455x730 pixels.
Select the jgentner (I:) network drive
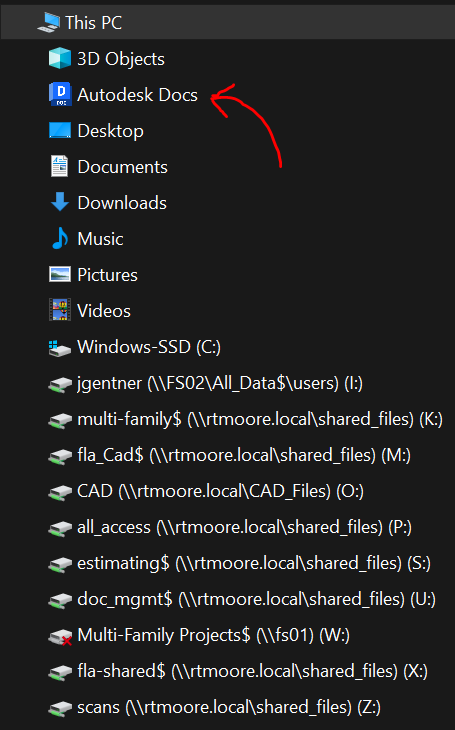(x=220, y=384)
